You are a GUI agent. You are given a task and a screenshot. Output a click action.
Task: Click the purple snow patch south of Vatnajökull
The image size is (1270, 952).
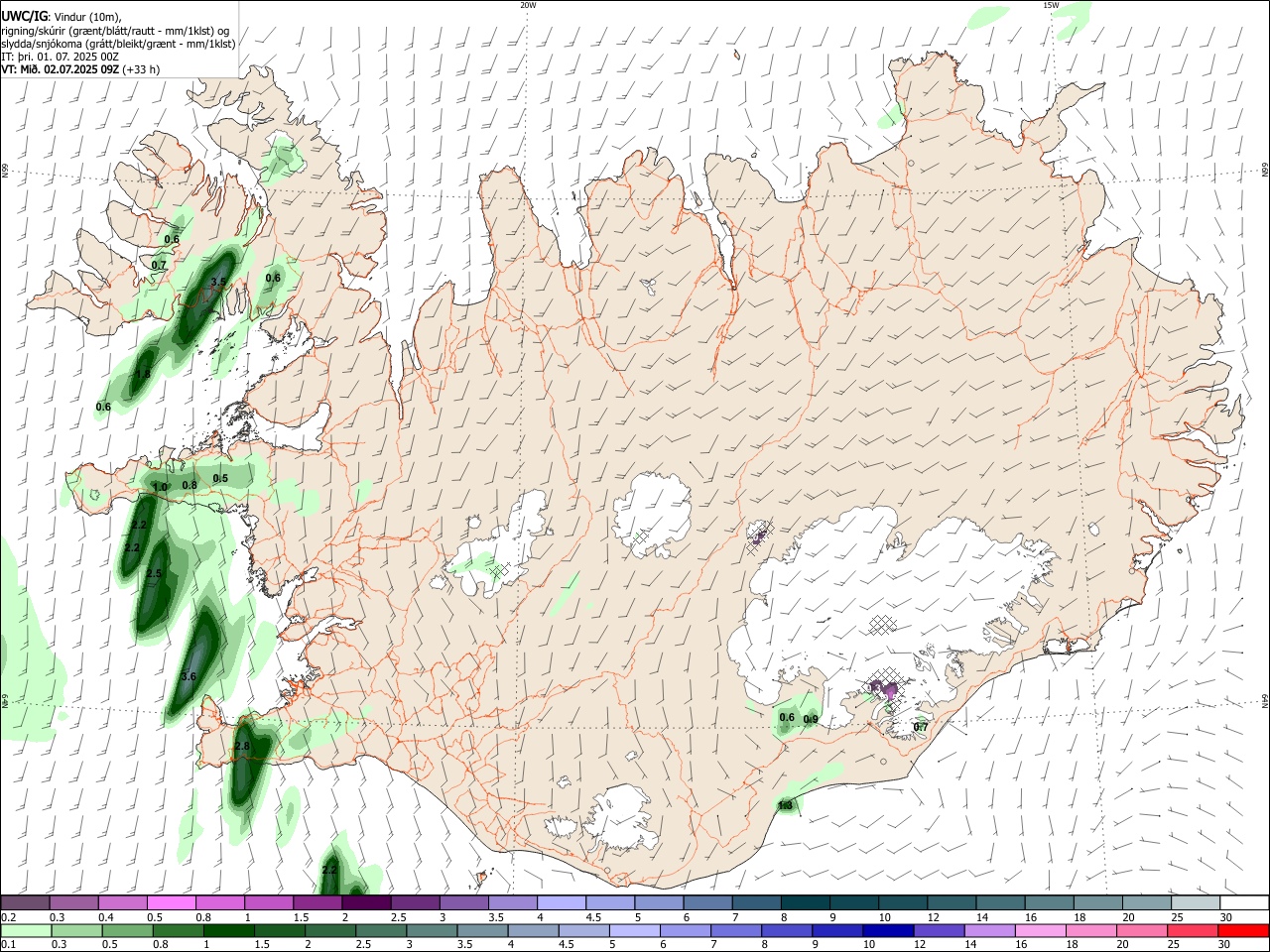coord(884,688)
